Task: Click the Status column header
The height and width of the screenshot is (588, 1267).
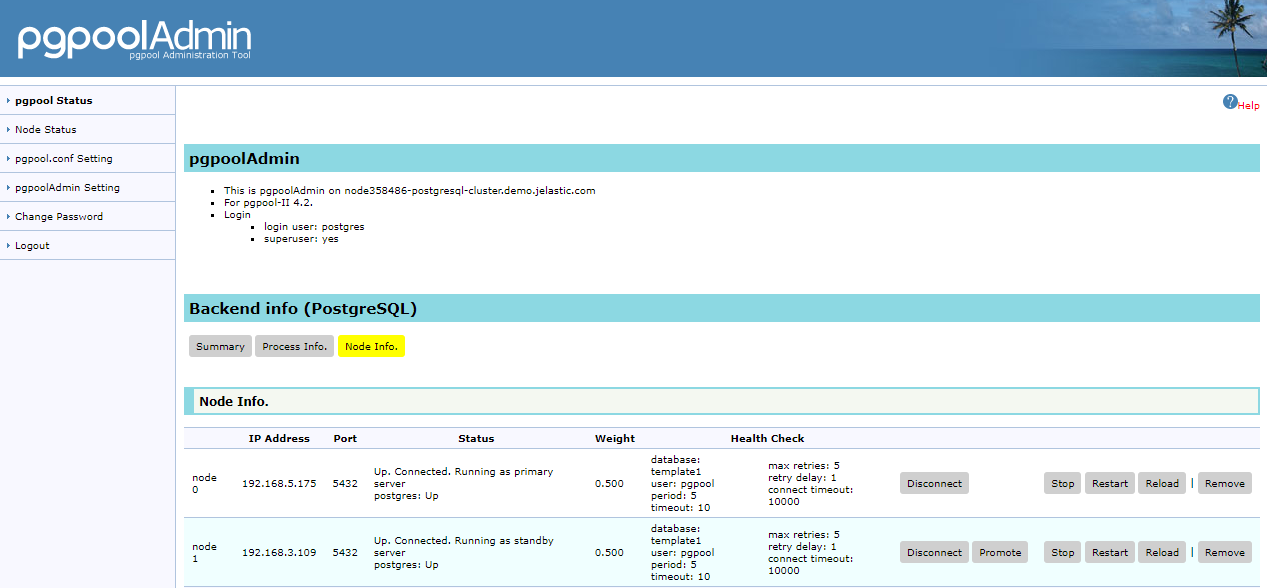Action: [x=476, y=438]
